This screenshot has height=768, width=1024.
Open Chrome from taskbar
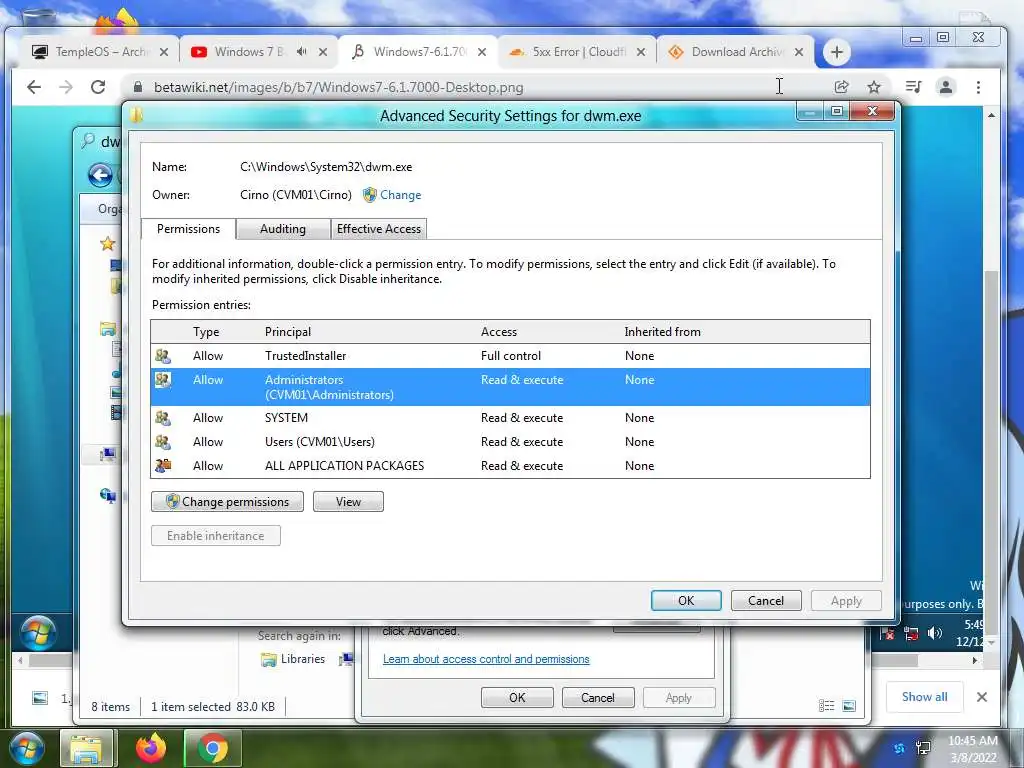[x=212, y=748]
